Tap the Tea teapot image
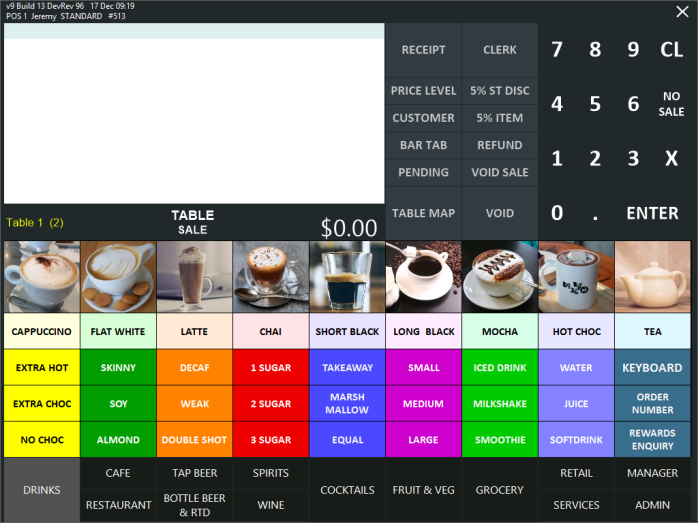 652,277
